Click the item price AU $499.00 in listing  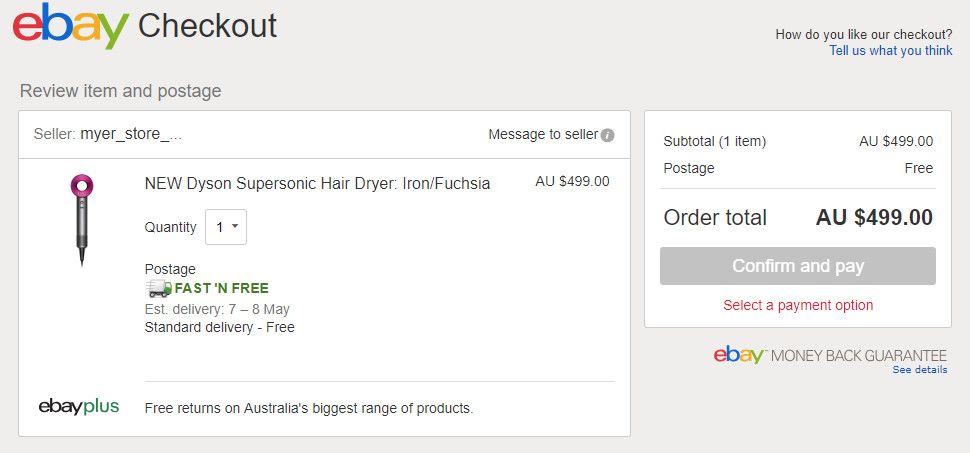click(x=572, y=181)
